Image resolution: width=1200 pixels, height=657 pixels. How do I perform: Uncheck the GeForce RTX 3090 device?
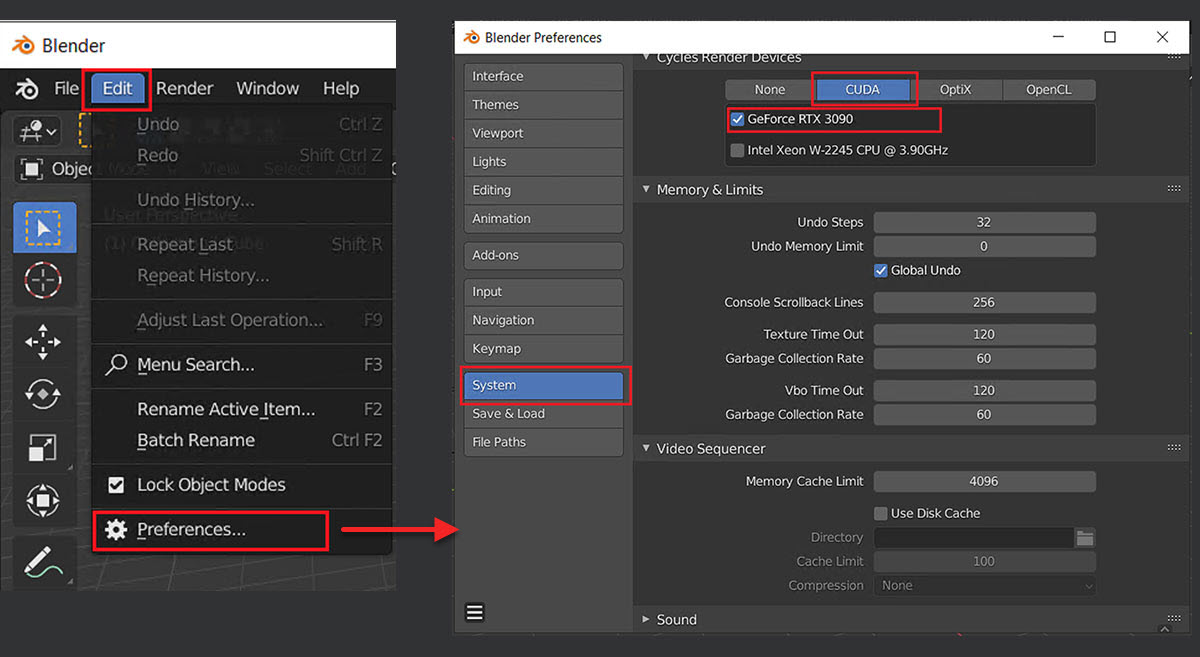pos(738,119)
